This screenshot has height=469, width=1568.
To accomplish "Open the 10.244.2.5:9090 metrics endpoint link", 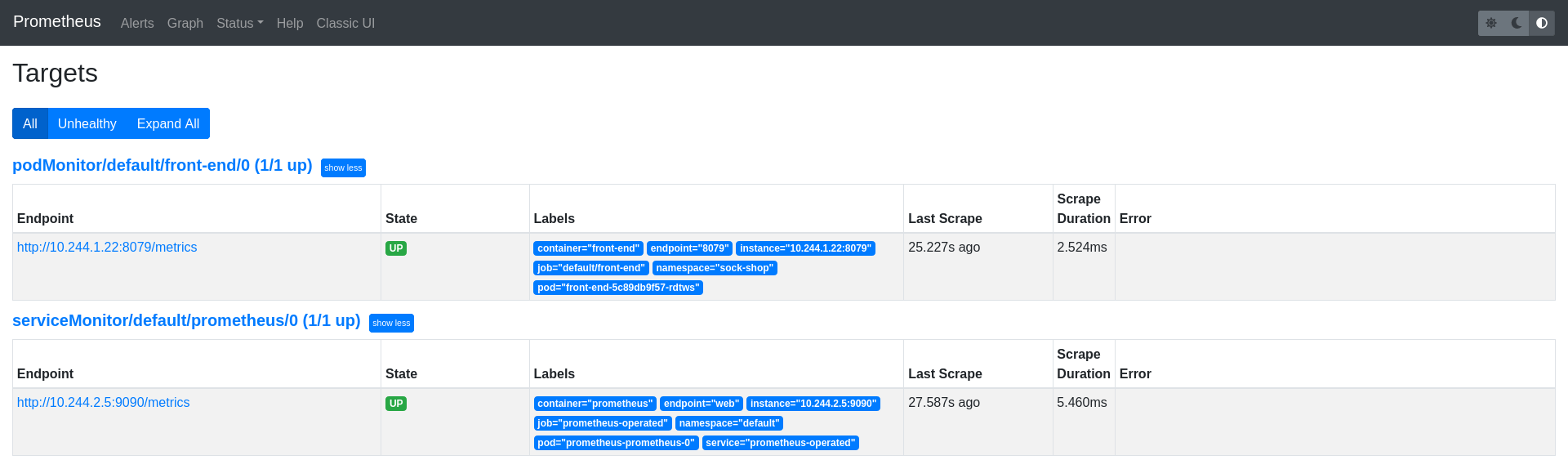I will click(x=104, y=403).
